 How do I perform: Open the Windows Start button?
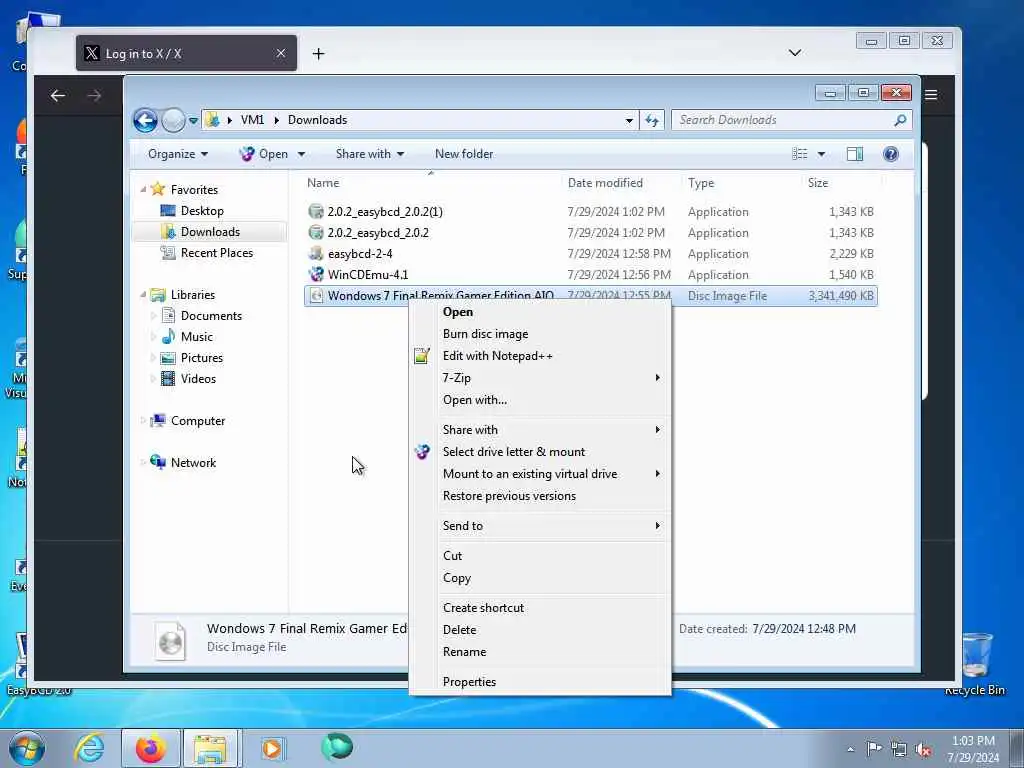[x=27, y=748]
